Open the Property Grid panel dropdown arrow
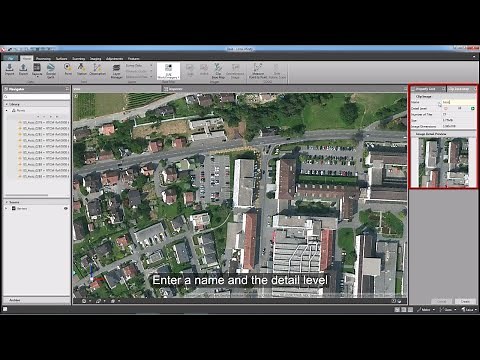This screenshot has height=360, width=480. [443, 89]
